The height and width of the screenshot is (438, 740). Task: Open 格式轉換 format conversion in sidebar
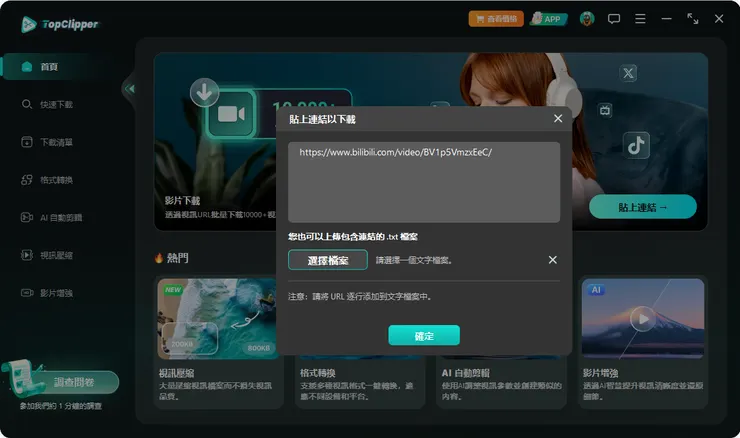coord(47,180)
